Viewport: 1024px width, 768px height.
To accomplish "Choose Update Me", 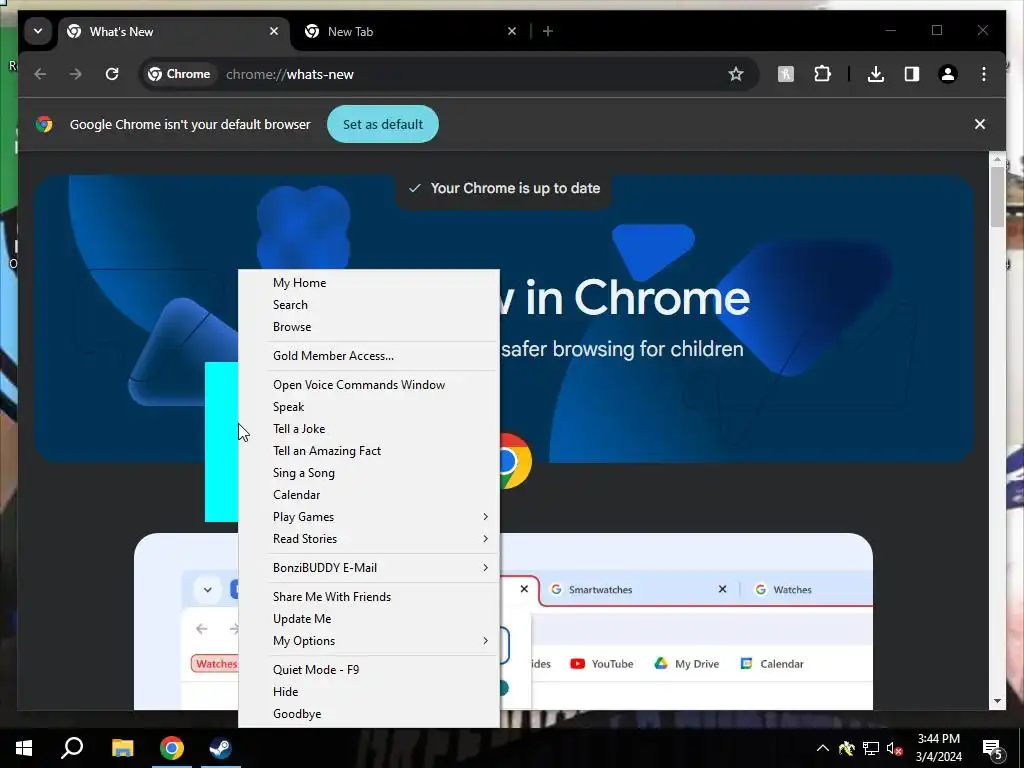I will coord(369,619).
